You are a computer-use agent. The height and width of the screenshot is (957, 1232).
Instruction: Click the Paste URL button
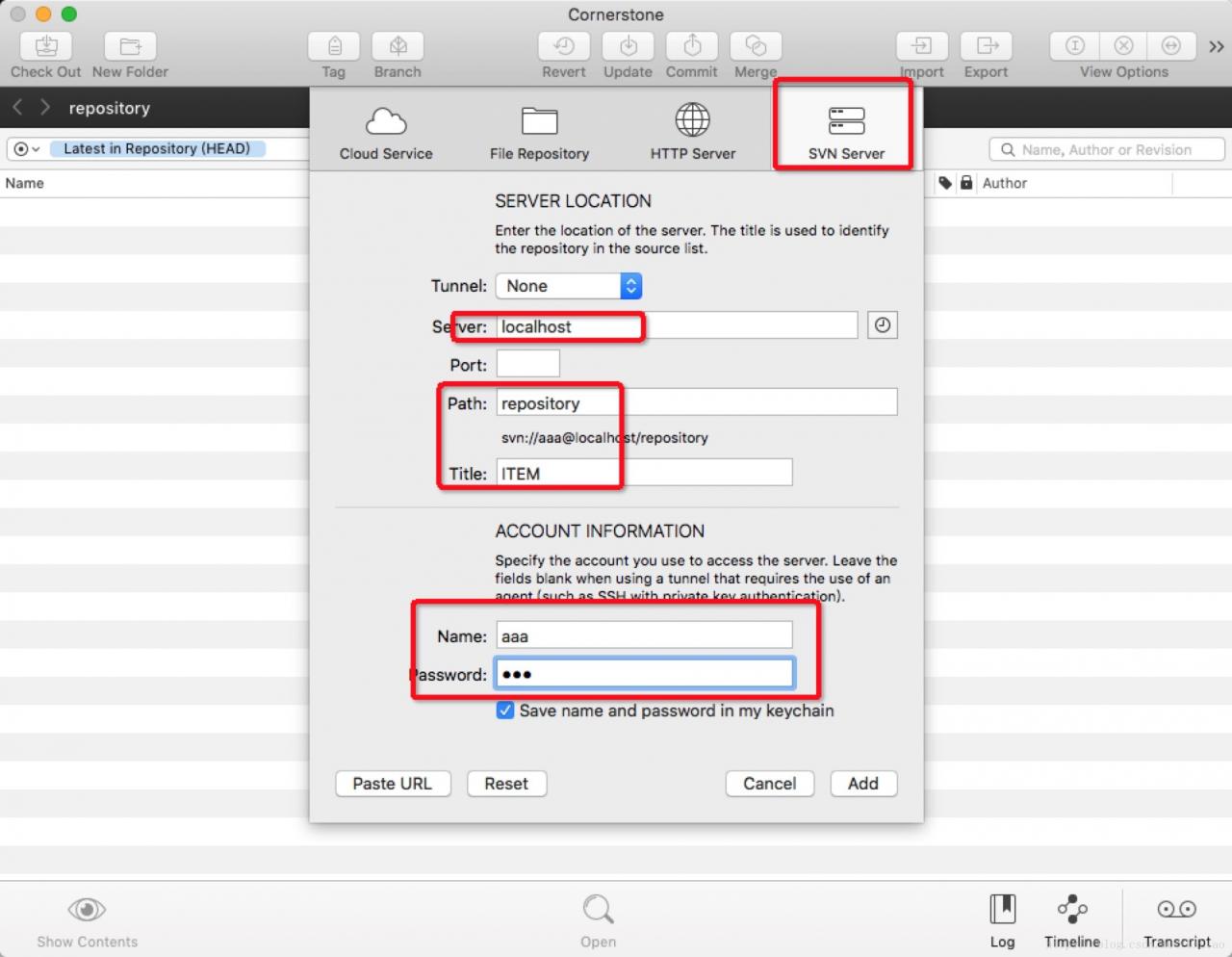click(392, 784)
